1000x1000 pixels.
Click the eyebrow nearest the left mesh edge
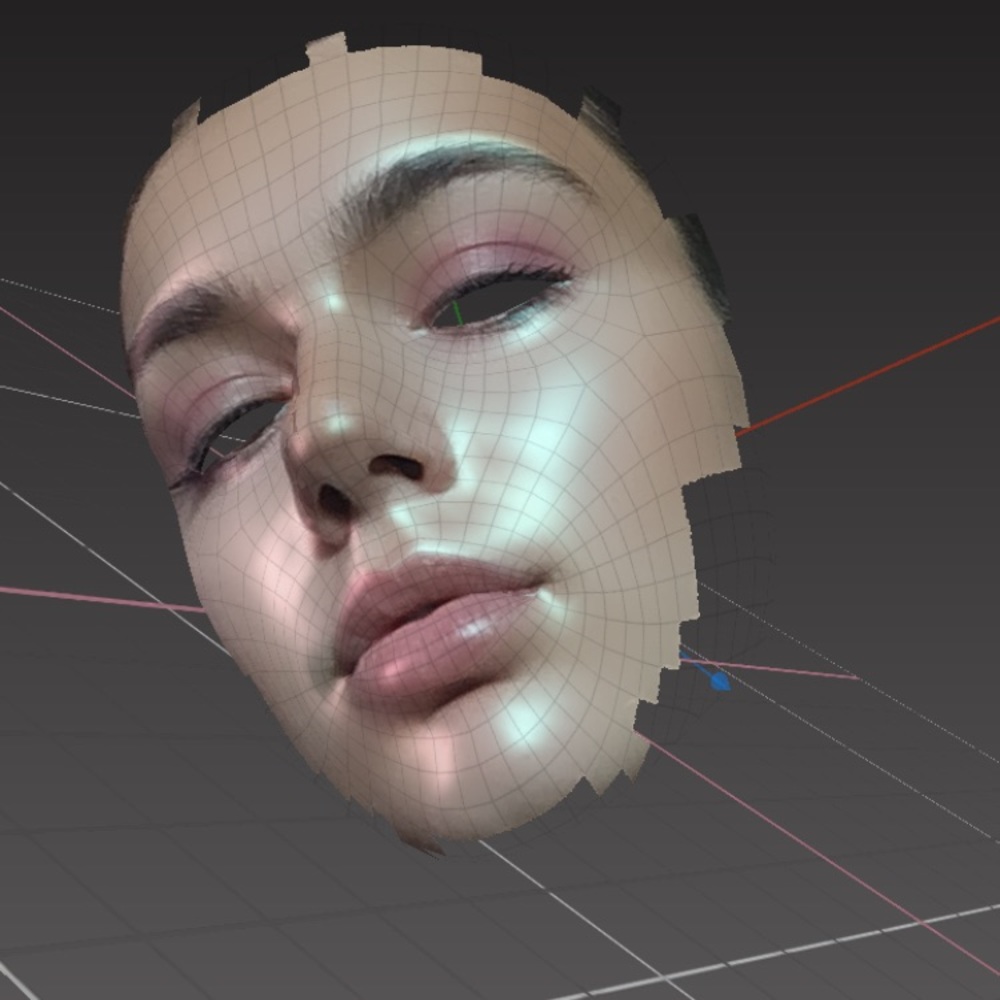[185, 312]
